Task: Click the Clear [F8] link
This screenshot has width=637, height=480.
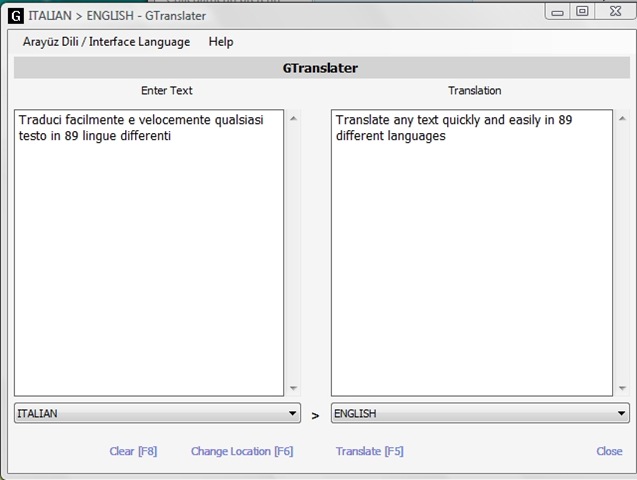Action: (x=133, y=451)
